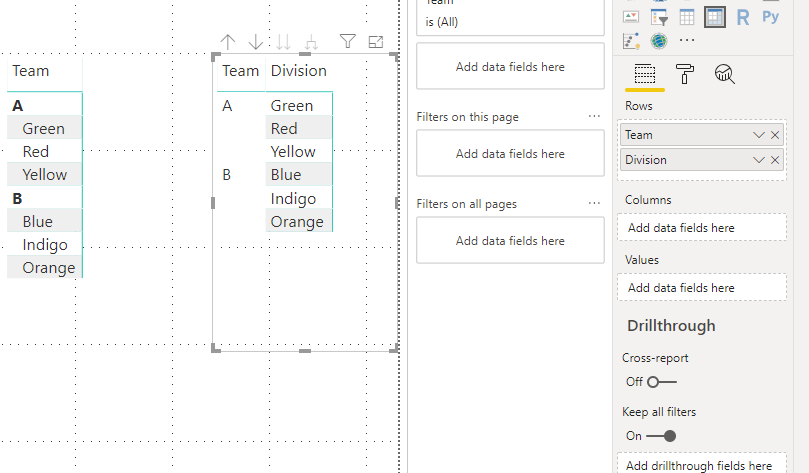Click Team is (All) filter card

510,17
